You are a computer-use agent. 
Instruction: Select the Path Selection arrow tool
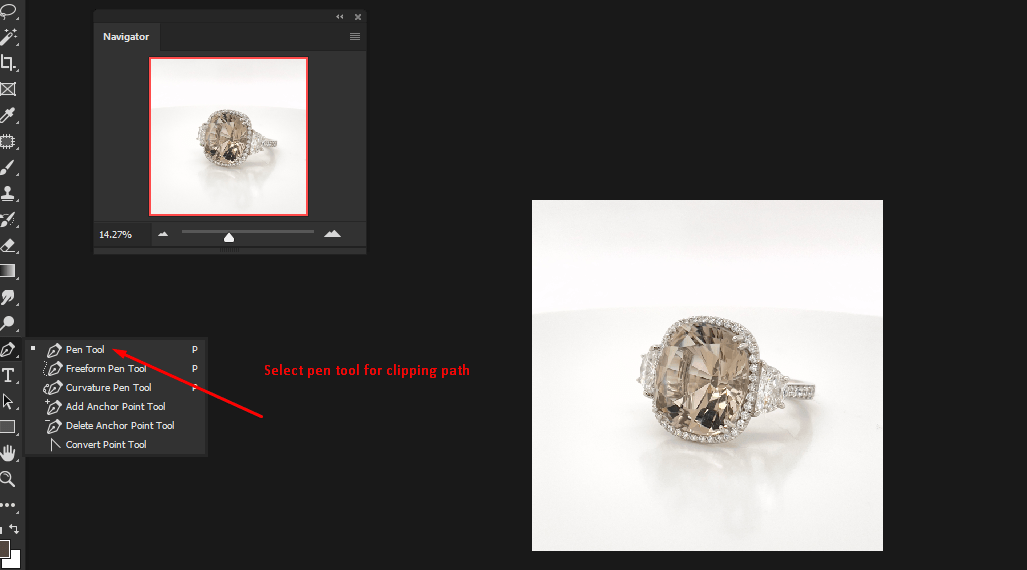click(9, 401)
